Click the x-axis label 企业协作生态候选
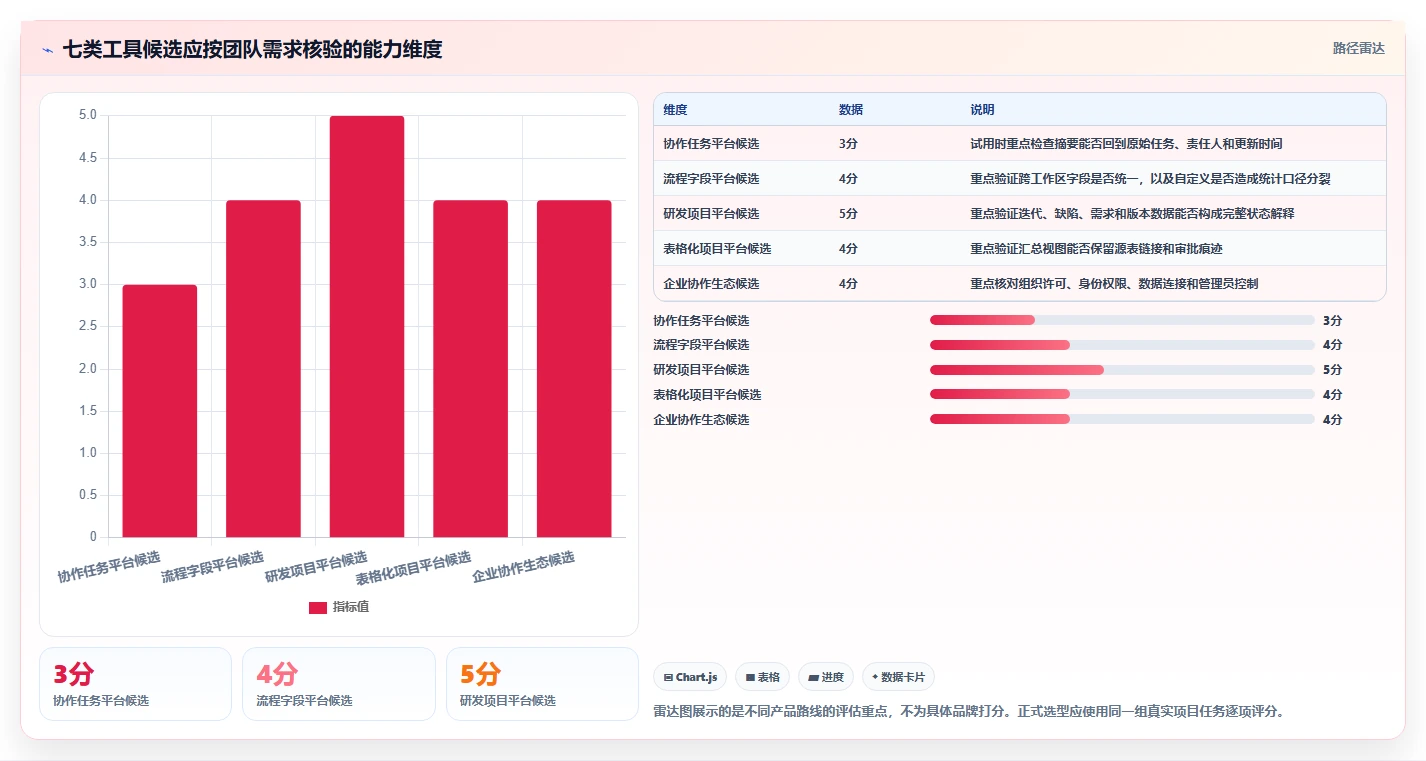The height and width of the screenshot is (761, 1426). 524,567
